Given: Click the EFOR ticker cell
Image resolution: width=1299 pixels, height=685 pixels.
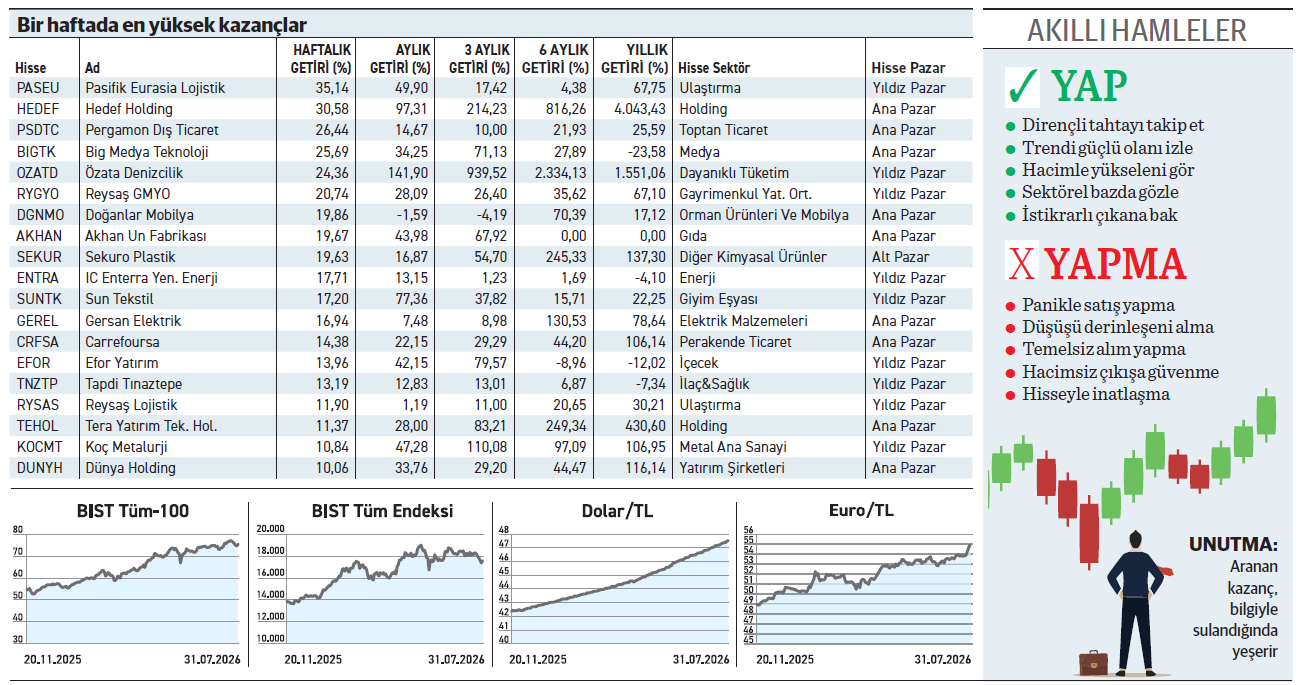Looking at the screenshot, I should (33, 363).
